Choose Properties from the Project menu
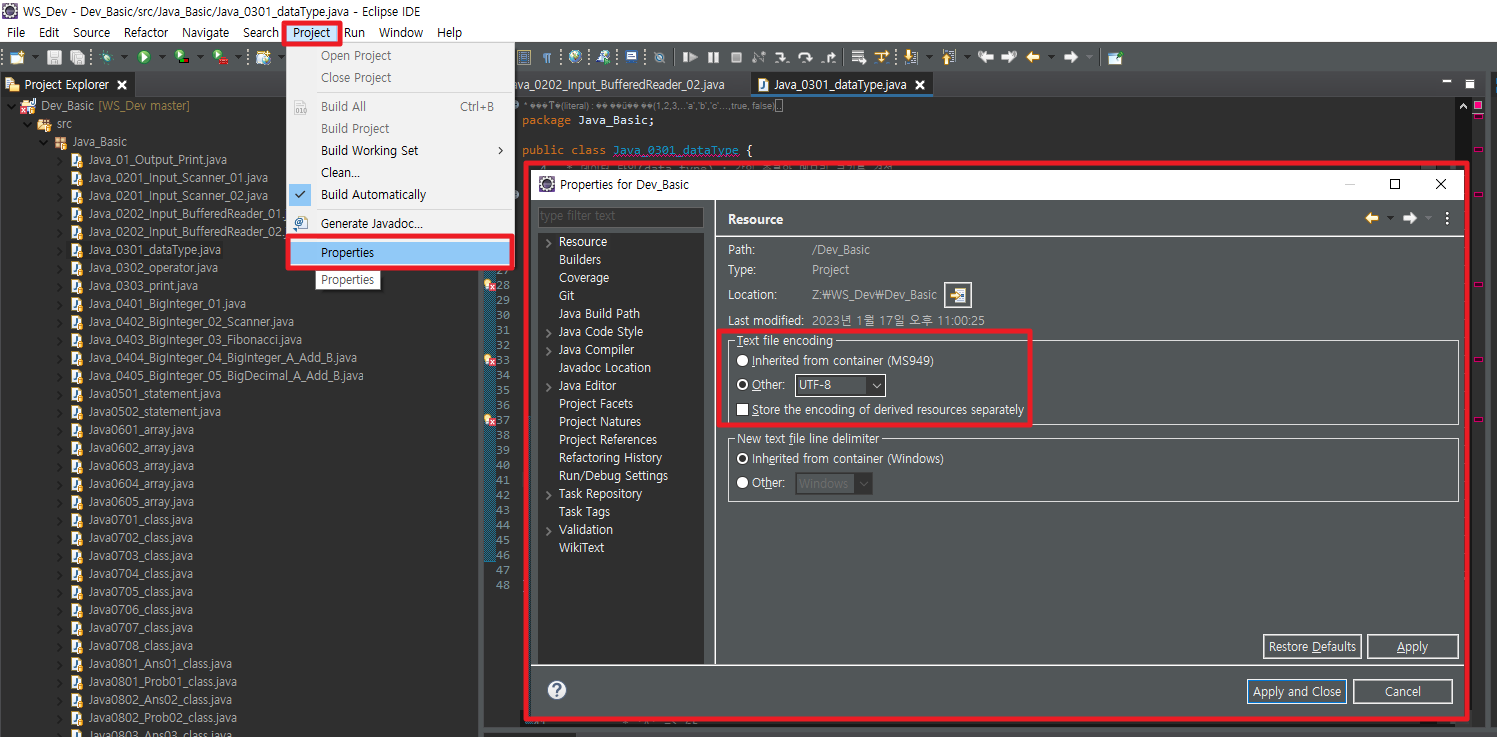 click(400, 253)
